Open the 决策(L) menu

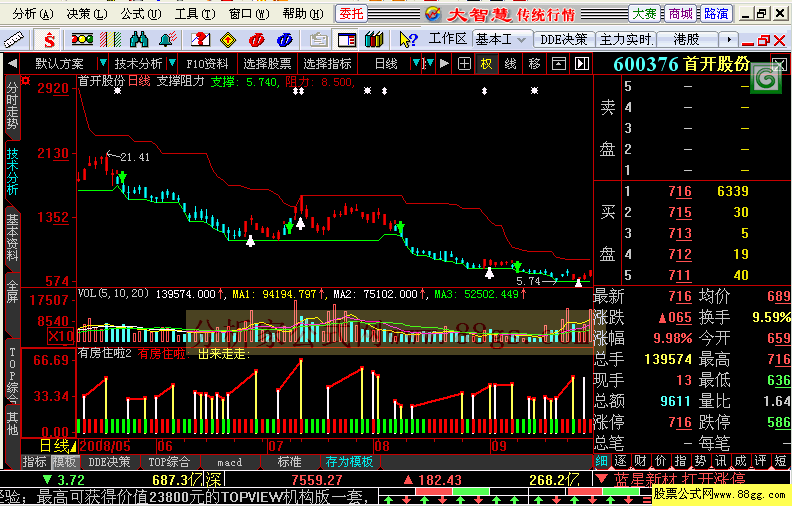[x=87, y=14]
